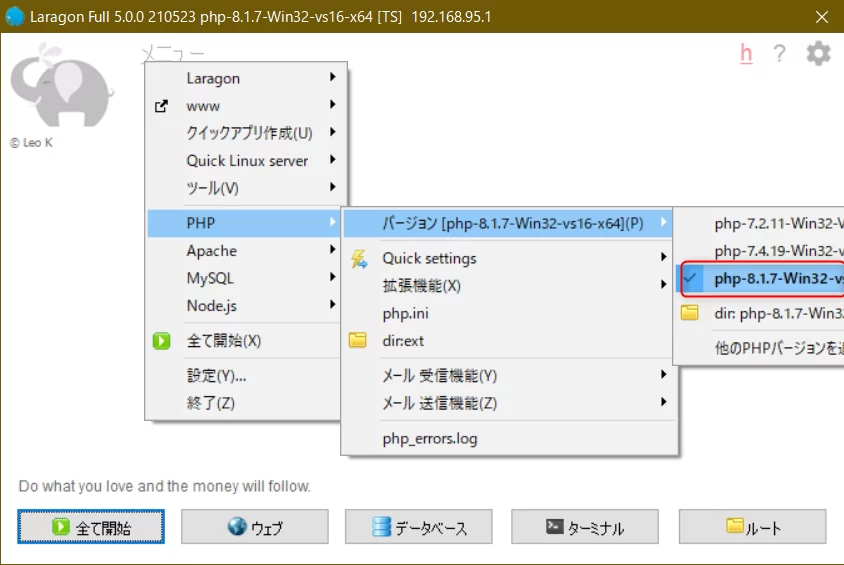Toggle the checked php-8.1.7-Win32 version
The width and height of the screenshot is (844, 565).
coord(760,278)
